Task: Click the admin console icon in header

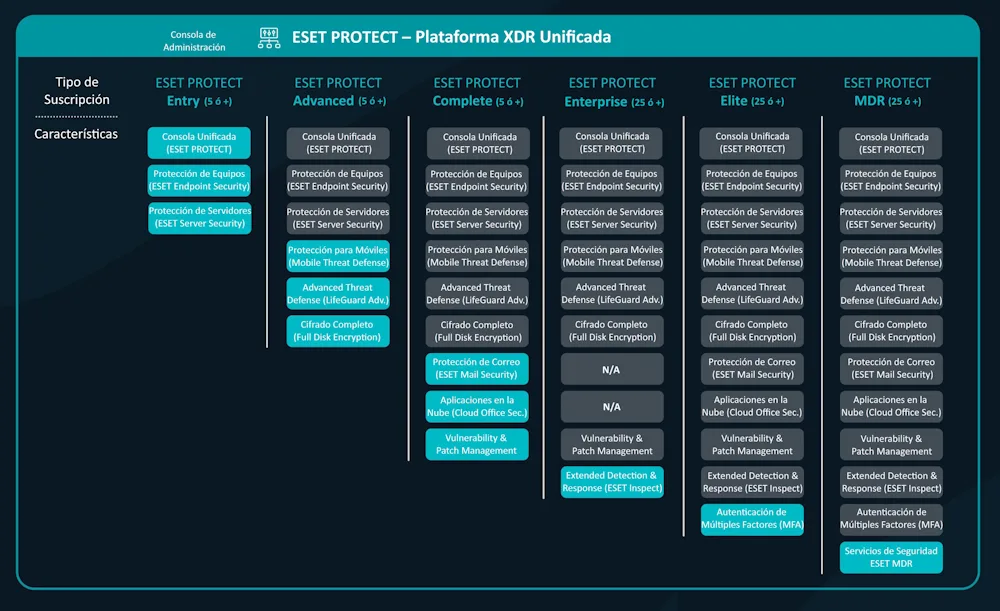Action: [269, 38]
